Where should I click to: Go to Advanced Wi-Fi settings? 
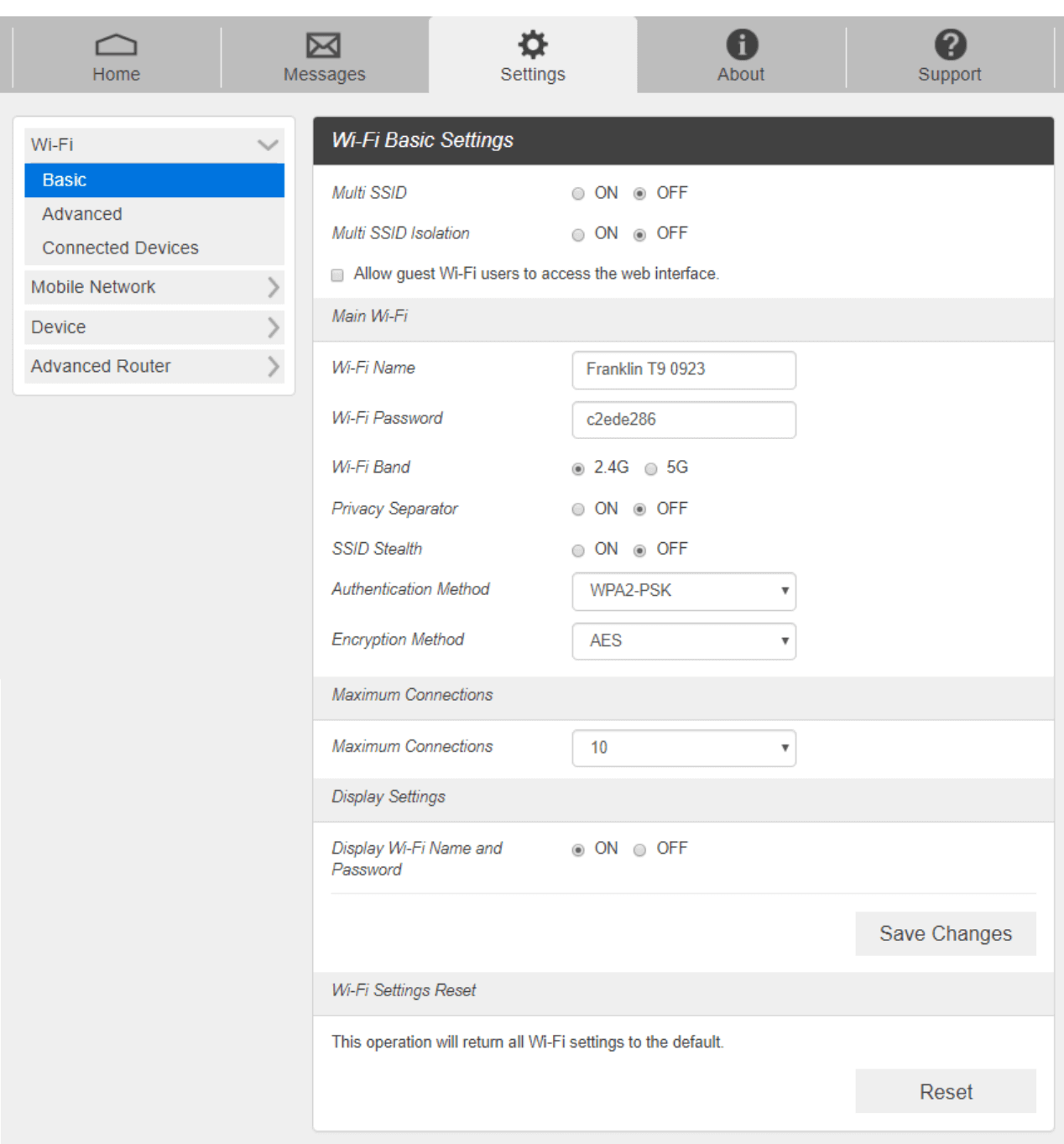[x=82, y=214]
